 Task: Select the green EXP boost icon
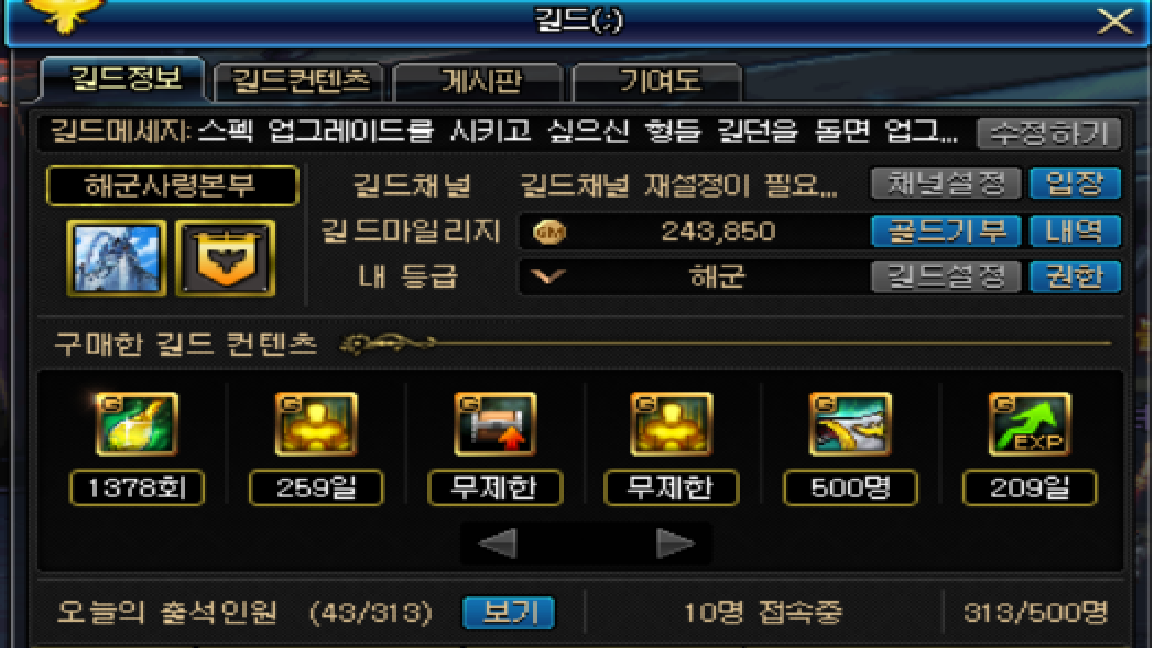tap(1029, 424)
